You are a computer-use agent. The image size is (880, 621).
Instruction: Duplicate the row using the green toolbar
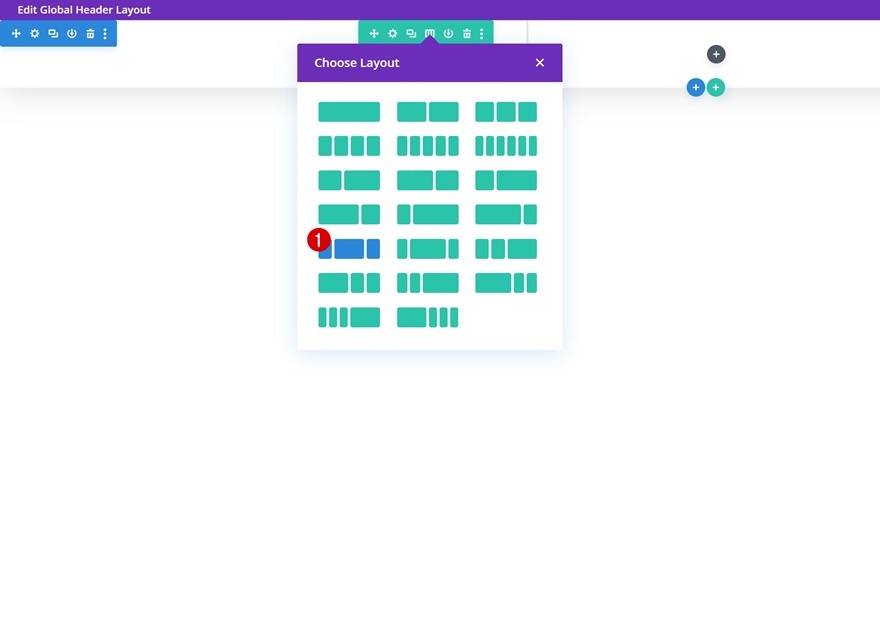tap(411, 34)
